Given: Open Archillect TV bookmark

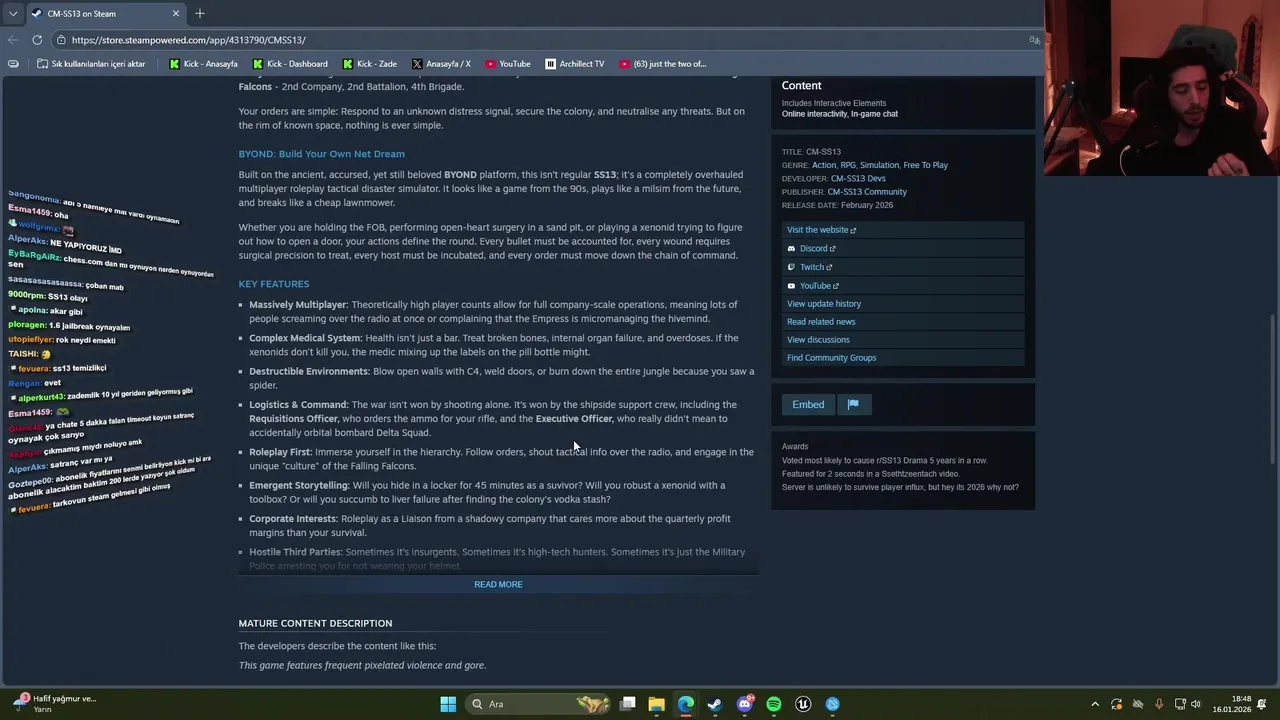Looking at the screenshot, I should tap(574, 64).
